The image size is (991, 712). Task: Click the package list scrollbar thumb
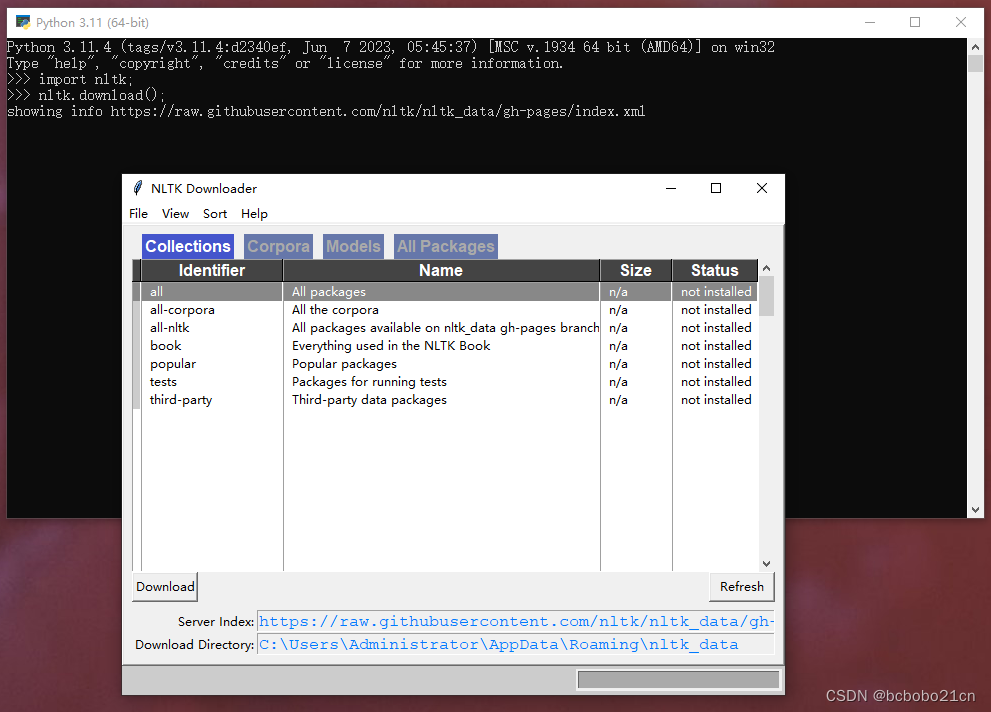click(767, 296)
